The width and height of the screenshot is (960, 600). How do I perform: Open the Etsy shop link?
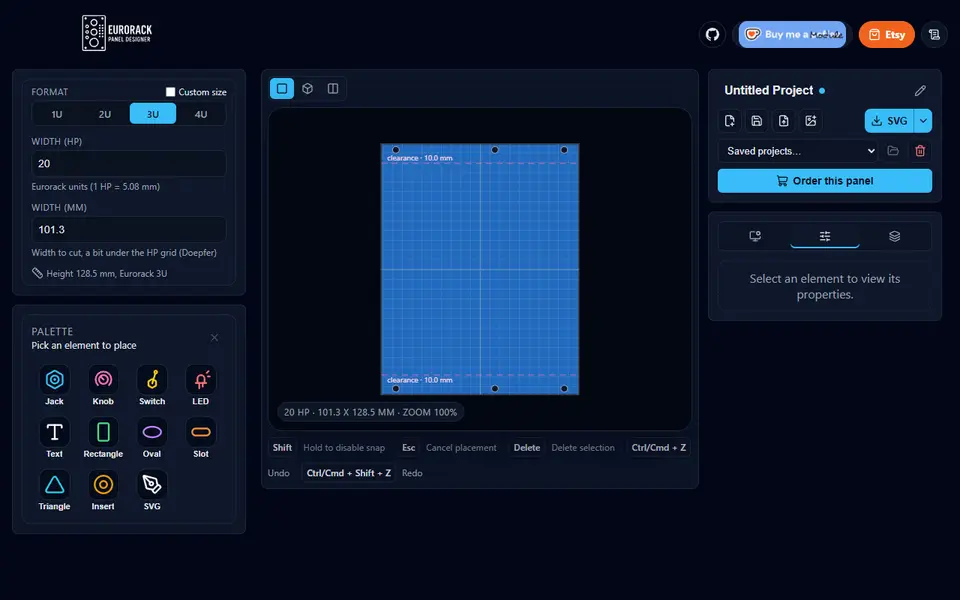(887, 34)
